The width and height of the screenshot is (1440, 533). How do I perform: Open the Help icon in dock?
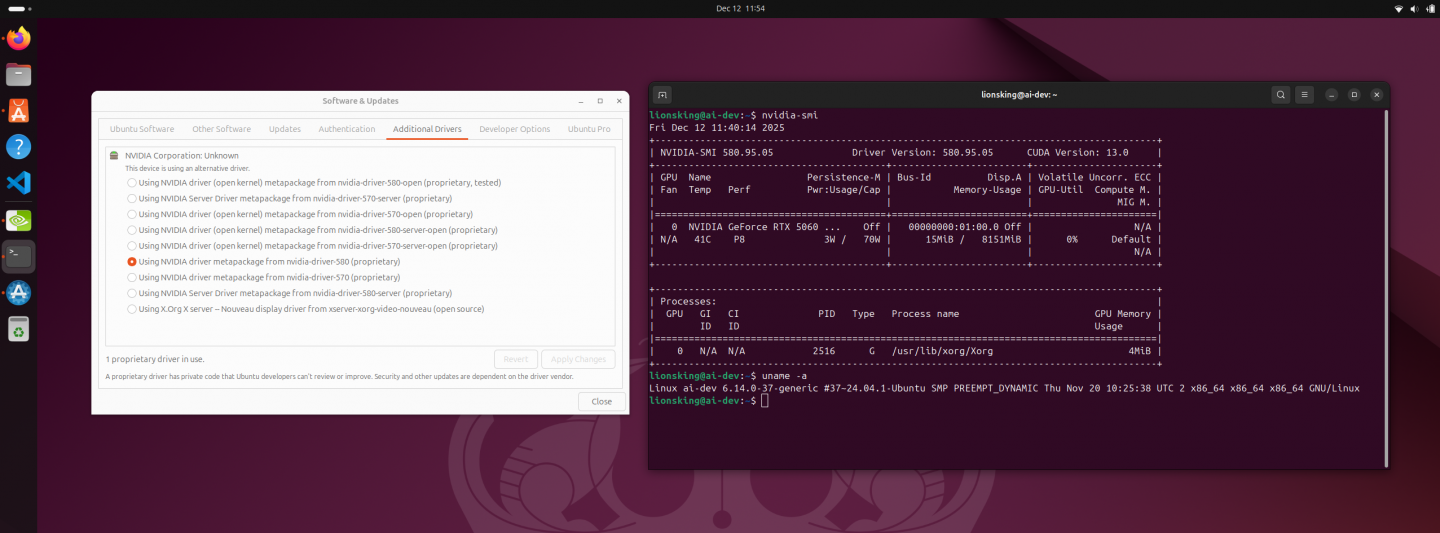coord(19,147)
